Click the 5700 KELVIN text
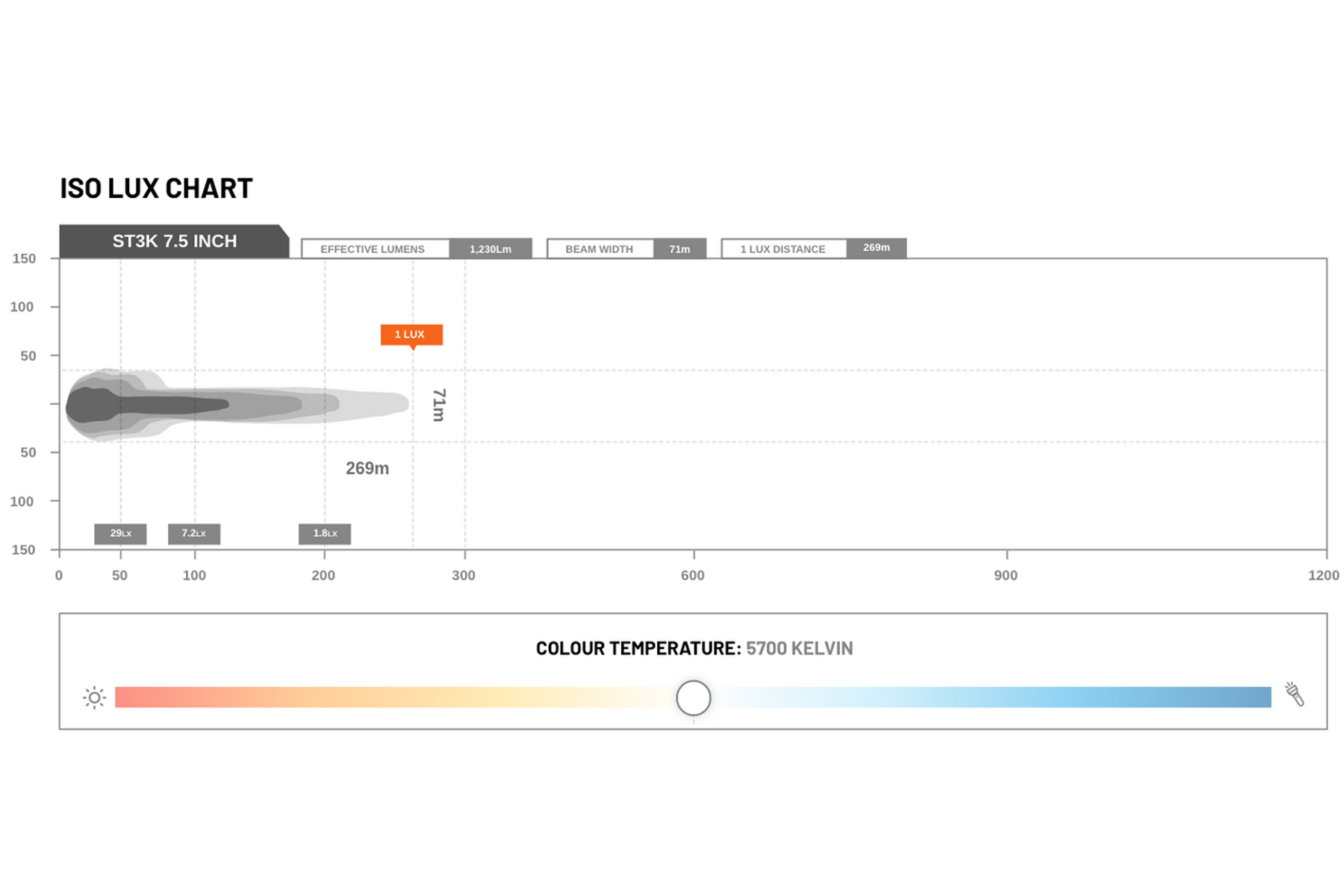The height and width of the screenshot is (896, 1344). (x=799, y=648)
